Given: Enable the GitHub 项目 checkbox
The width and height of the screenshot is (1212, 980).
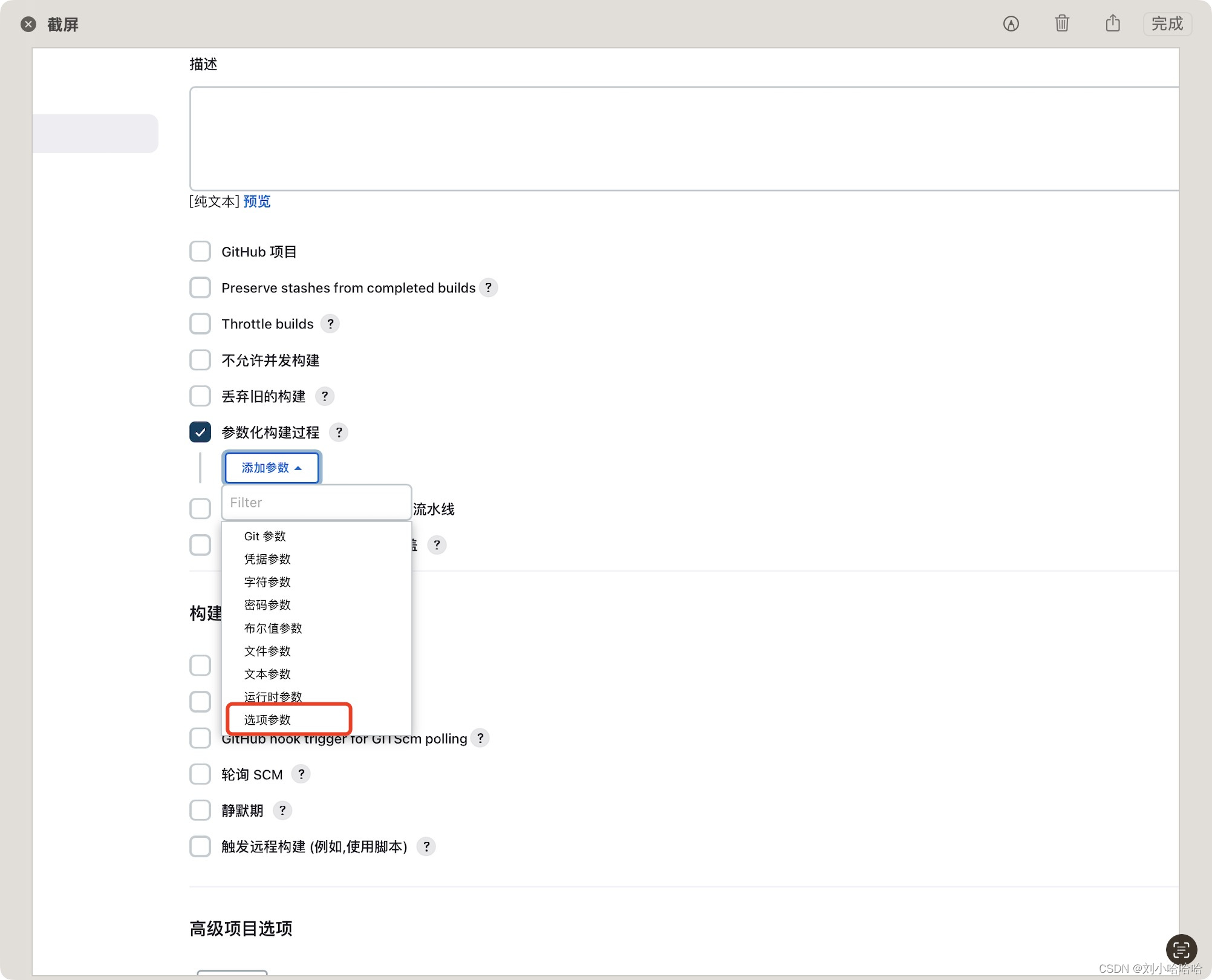Looking at the screenshot, I should 200,251.
